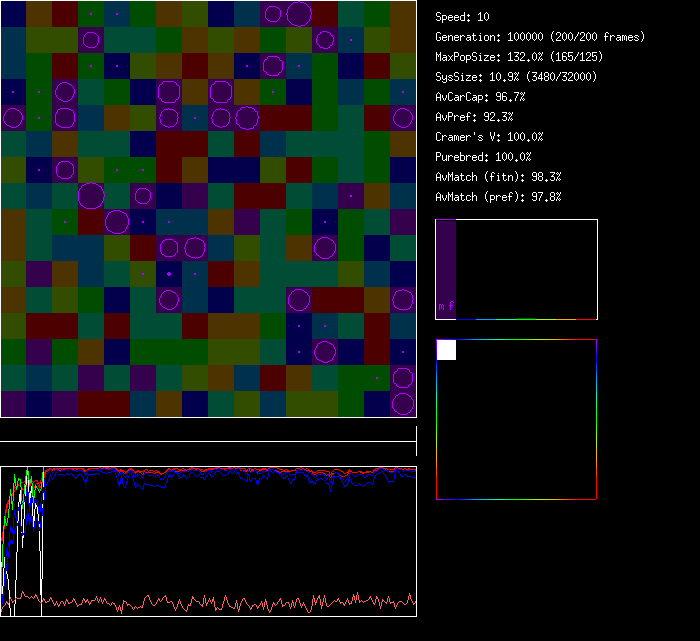Click the AvMatch (pref) statistic
The width and height of the screenshot is (700, 641).
pos(498,197)
